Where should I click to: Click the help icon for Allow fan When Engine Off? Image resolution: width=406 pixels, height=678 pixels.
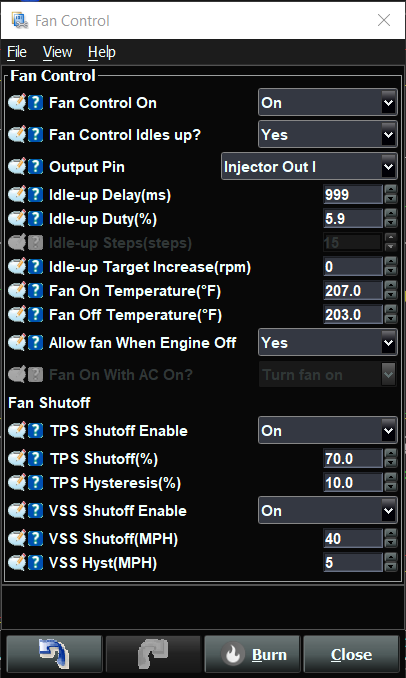[x=36, y=342]
